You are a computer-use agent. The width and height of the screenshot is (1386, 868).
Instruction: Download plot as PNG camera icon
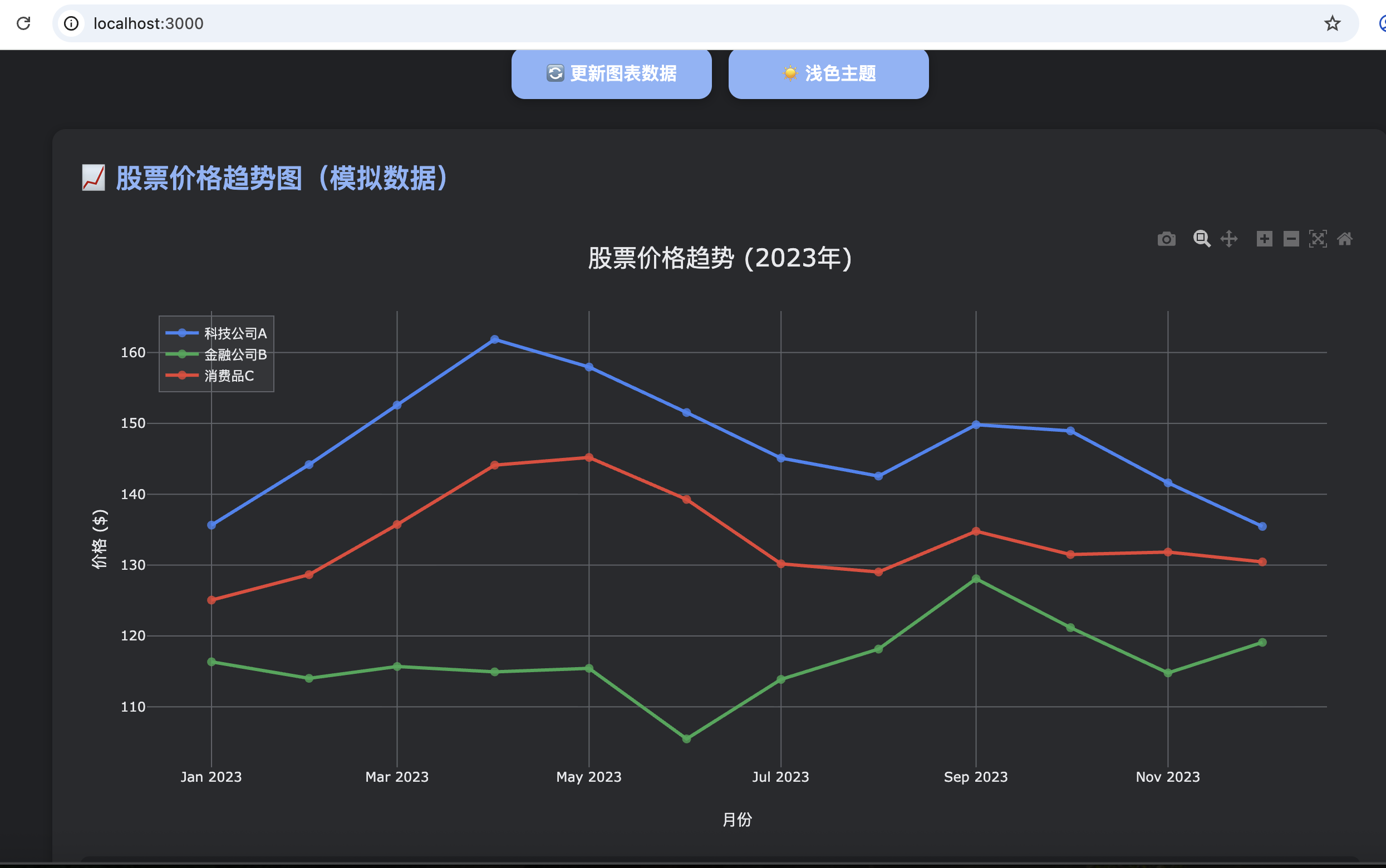[1166, 239]
